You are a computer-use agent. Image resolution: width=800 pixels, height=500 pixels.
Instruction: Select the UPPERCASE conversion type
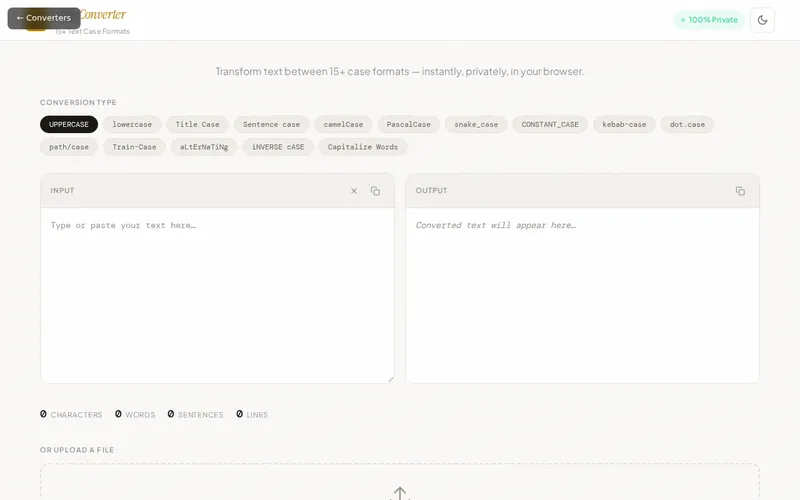pos(69,124)
